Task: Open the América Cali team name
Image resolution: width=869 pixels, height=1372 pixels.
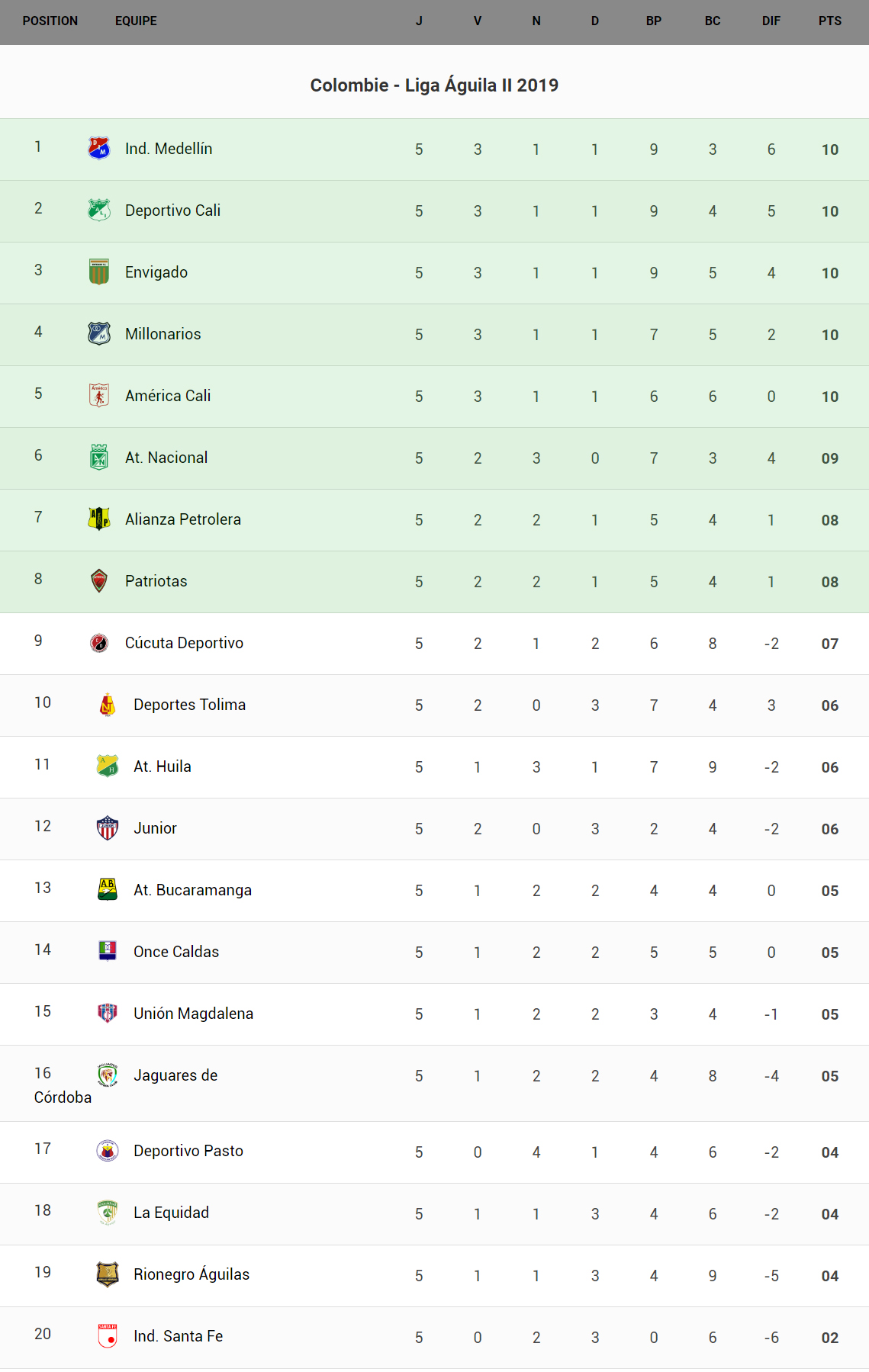Action: pos(168,396)
